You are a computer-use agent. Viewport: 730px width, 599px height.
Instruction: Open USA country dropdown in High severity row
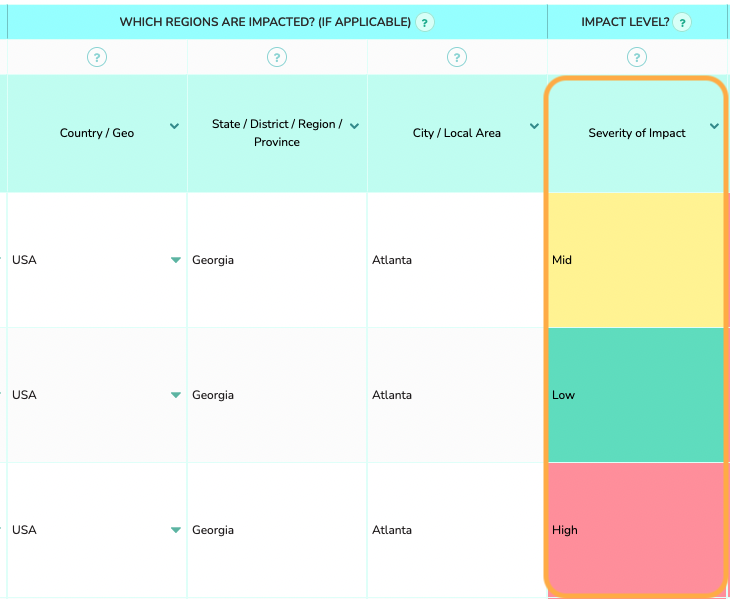point(176,530)
